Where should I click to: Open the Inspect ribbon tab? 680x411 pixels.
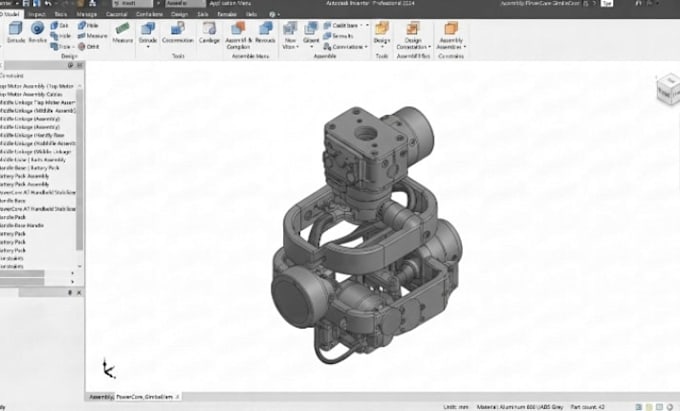click(x=37, y=14)
